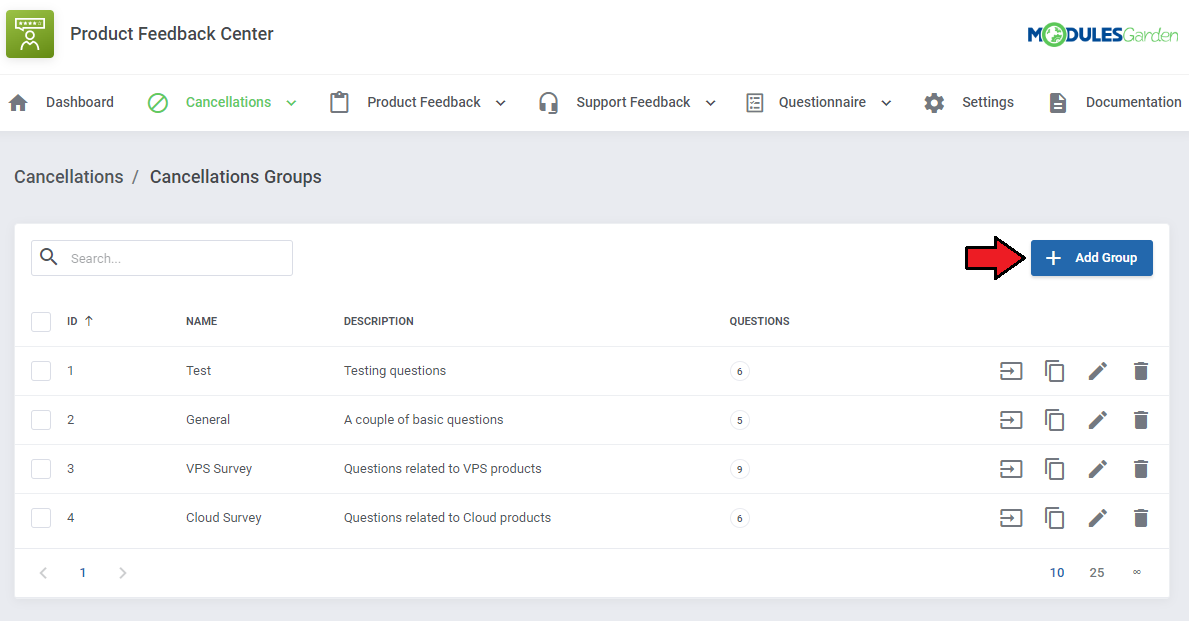Show unlimited entries per page
This screenshot has height=621, width=1189.
click(x=1137, y=572)
